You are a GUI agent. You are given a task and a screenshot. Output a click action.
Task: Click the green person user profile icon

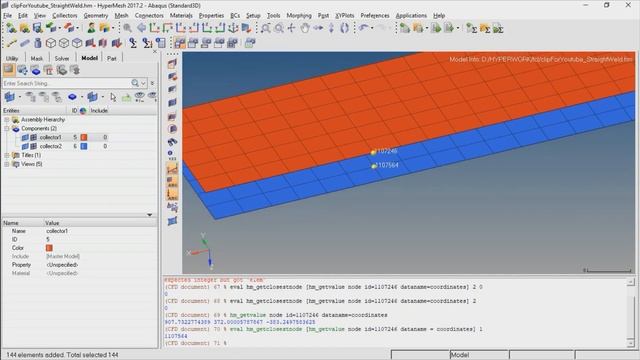[91, 28]
